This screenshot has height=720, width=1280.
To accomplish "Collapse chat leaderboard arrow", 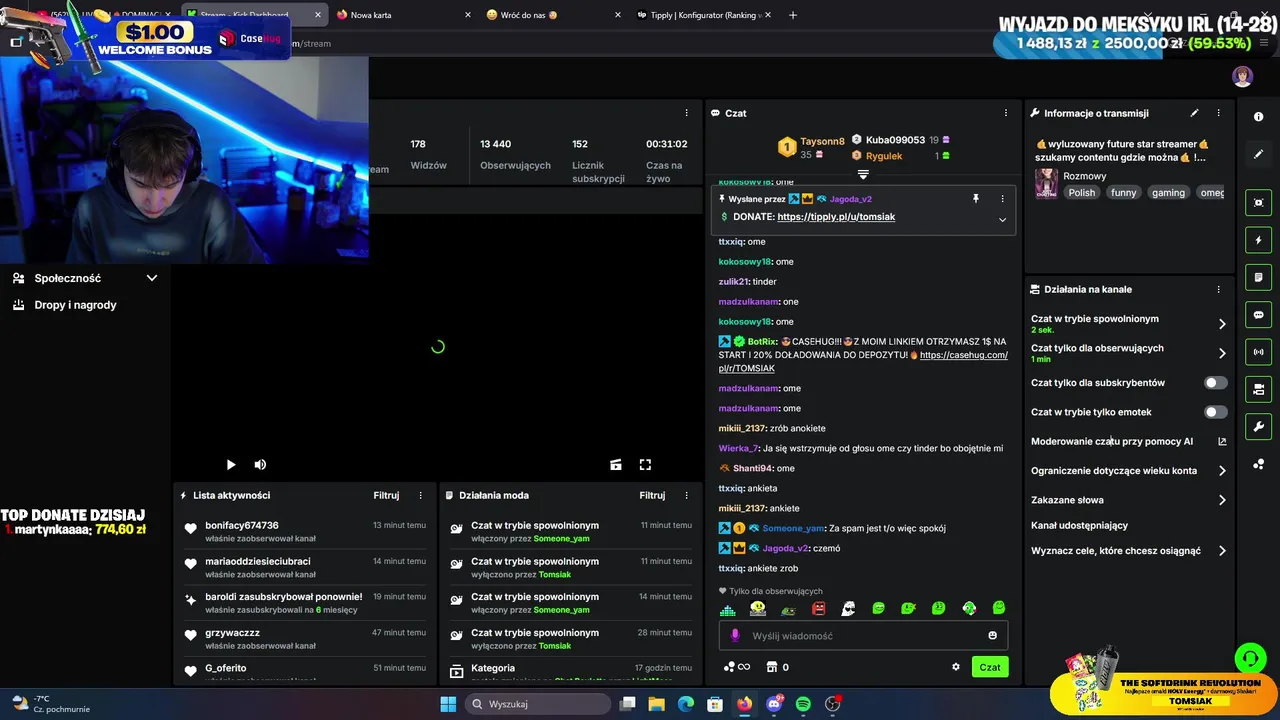I will (863, 174).
